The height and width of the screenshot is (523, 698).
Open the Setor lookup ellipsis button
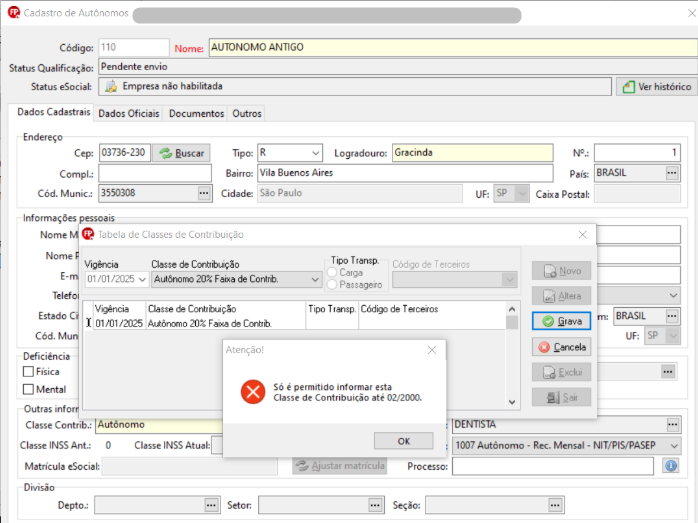tap(375, 505)
